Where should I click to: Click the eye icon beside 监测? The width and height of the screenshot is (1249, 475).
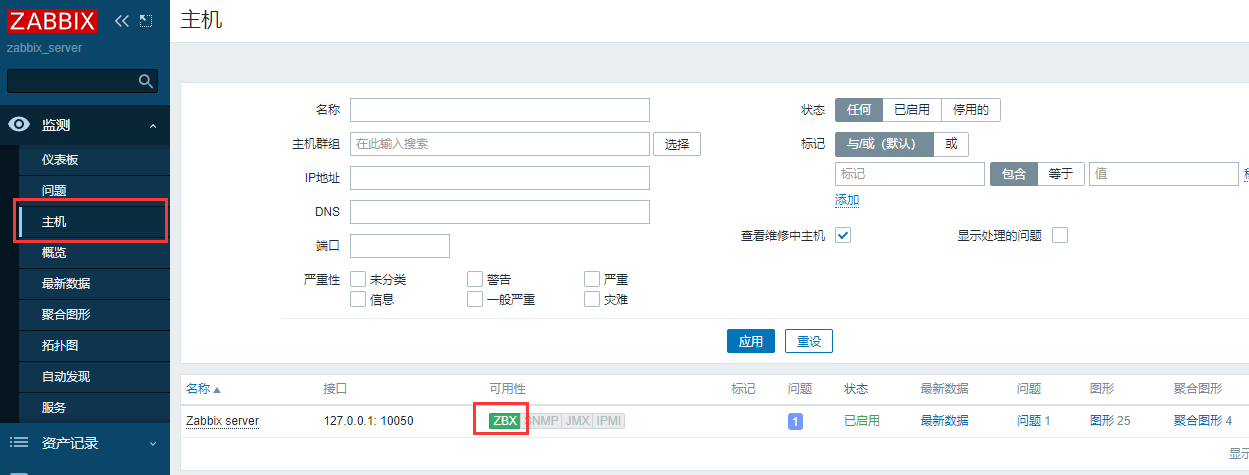pyautogui.click(x=19, y=125)
